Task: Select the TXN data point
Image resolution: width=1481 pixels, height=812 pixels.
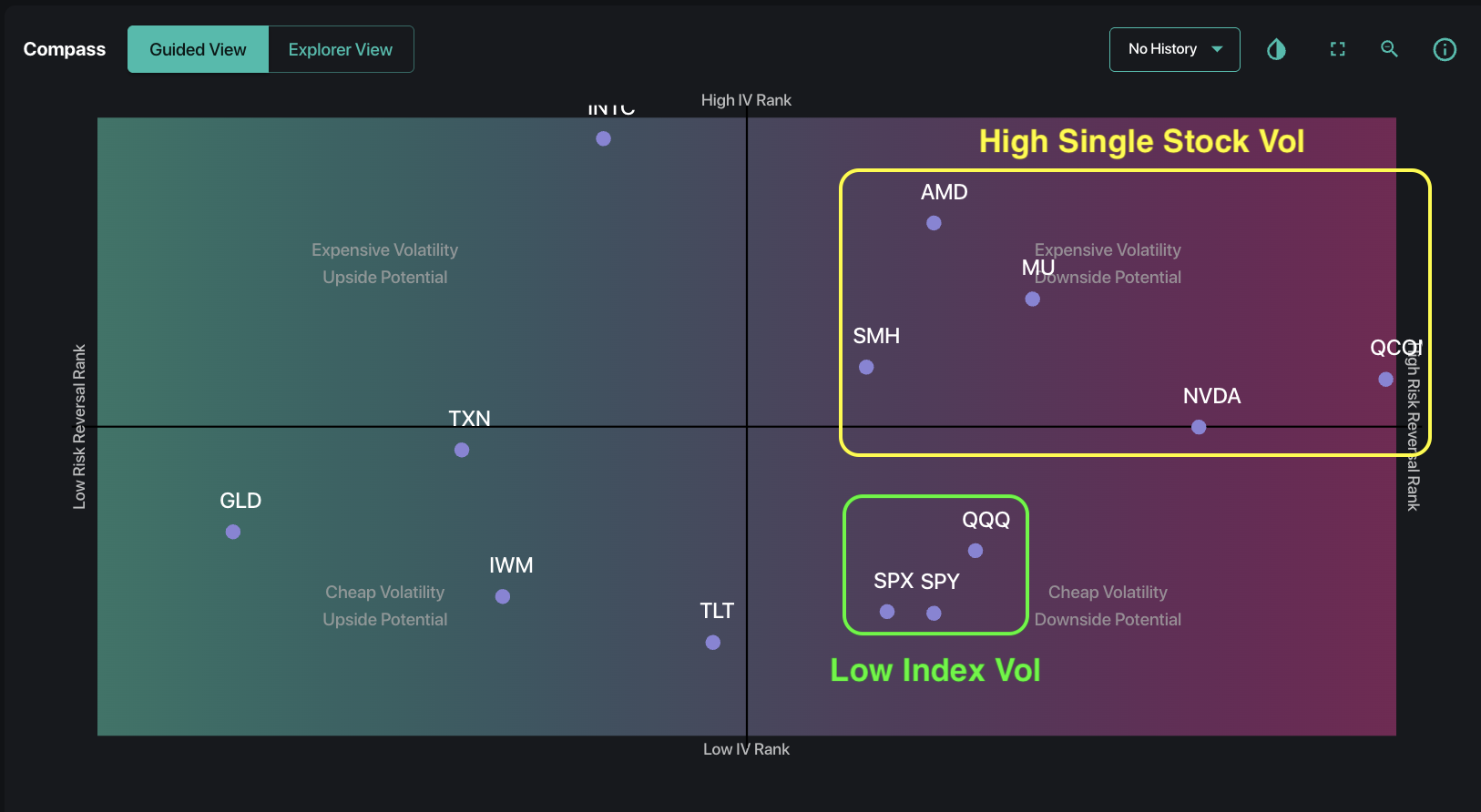Action: point(462,450)
